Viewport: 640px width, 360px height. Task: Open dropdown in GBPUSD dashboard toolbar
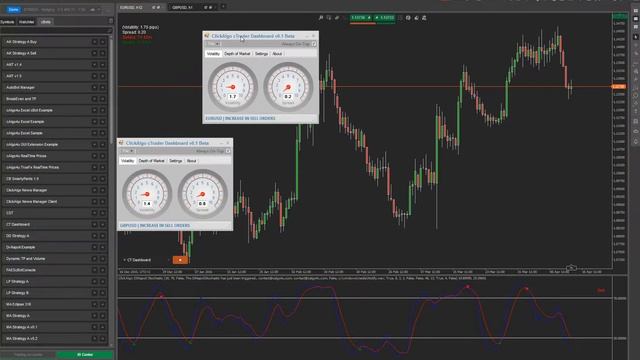click(128, 151)
